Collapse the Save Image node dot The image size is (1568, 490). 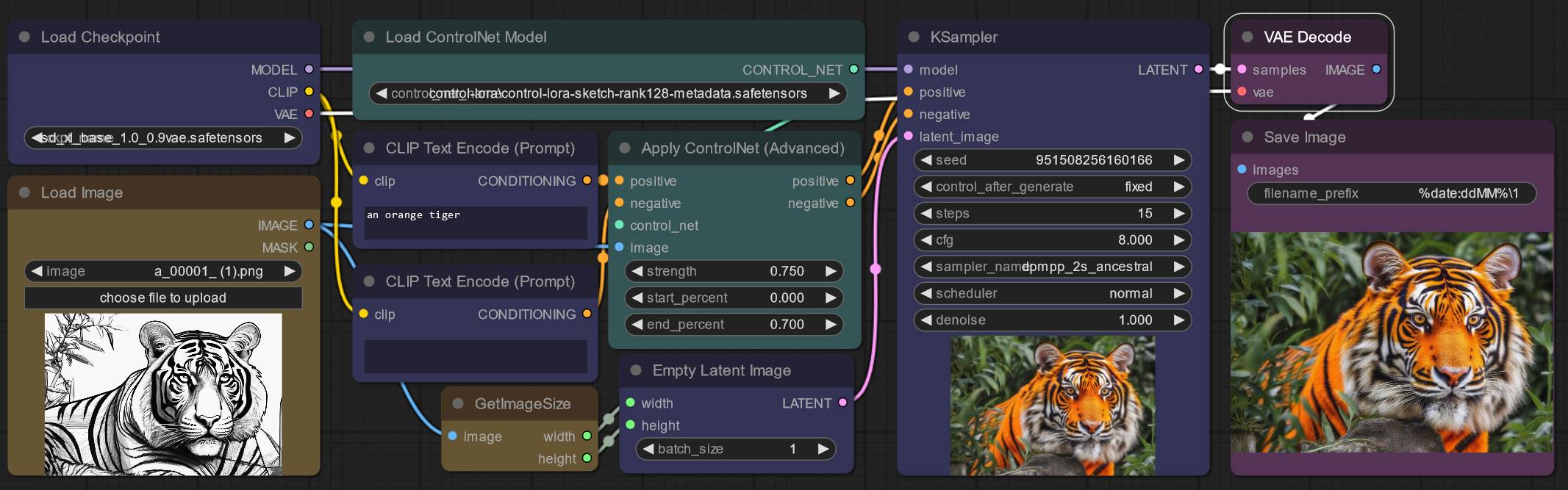[1247, 137]
